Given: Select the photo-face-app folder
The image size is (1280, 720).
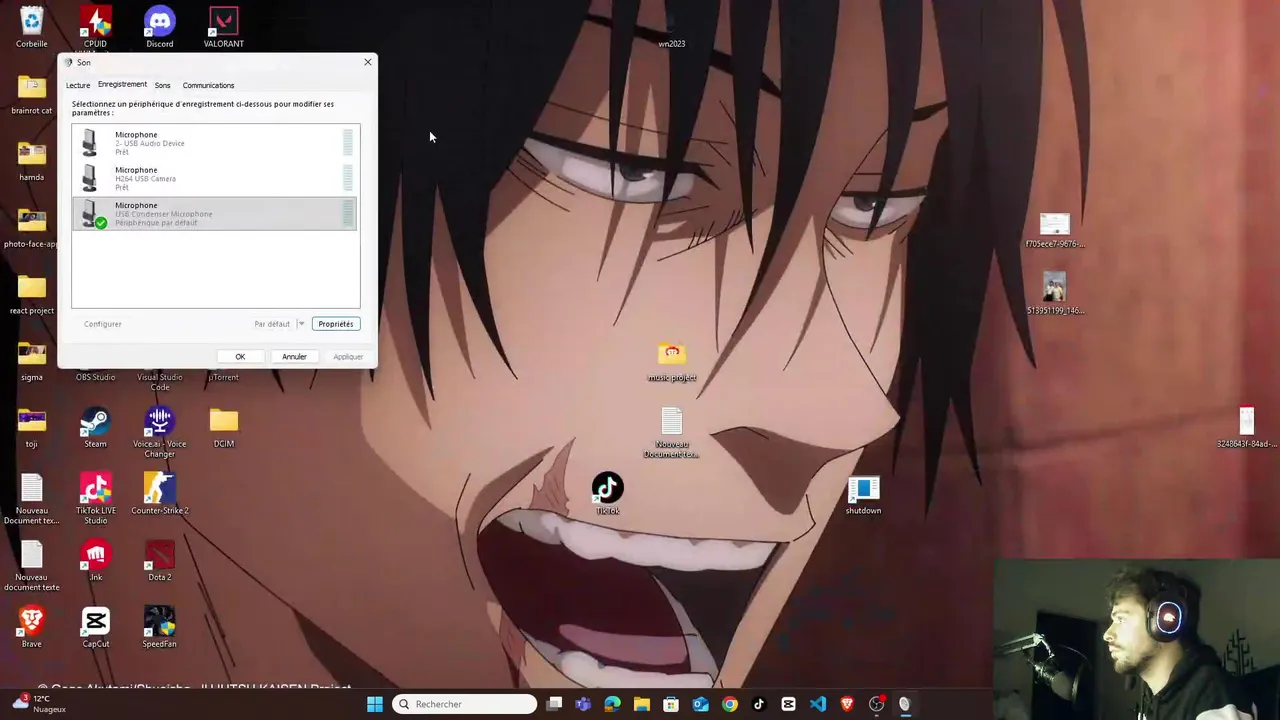Looking at the screenshot, I should pyautogui.click(x=32, y=227).
